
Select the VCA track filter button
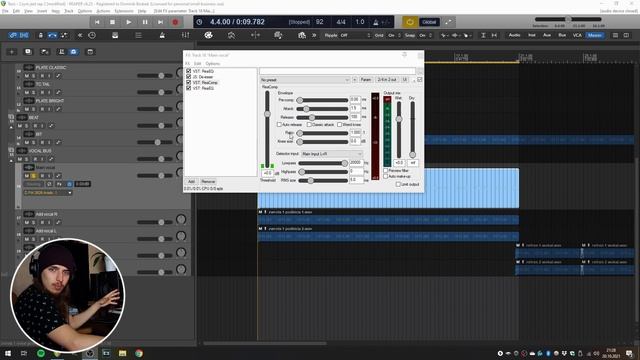click(x=577, y=36)
